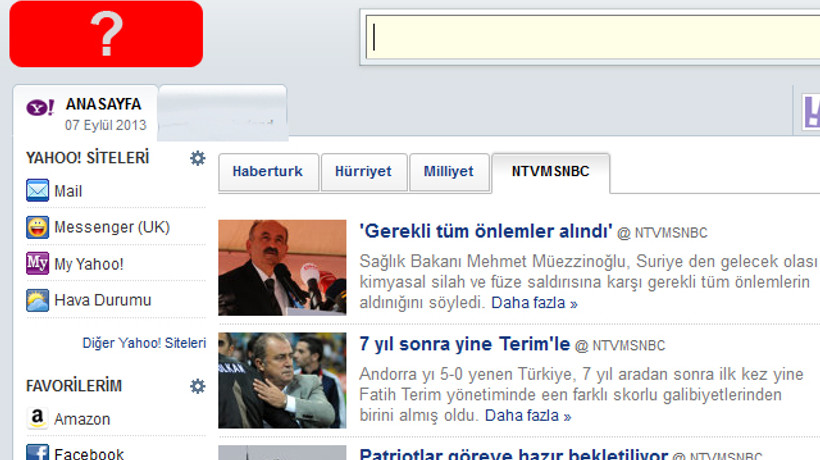Click the red question mark logo
The height and width of the screenshot is (460, 820).
(106, 33)
